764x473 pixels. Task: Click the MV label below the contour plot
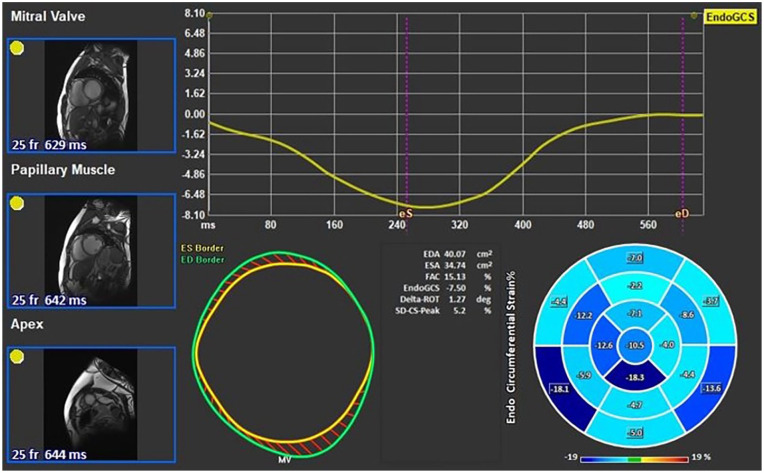point(284,461)
